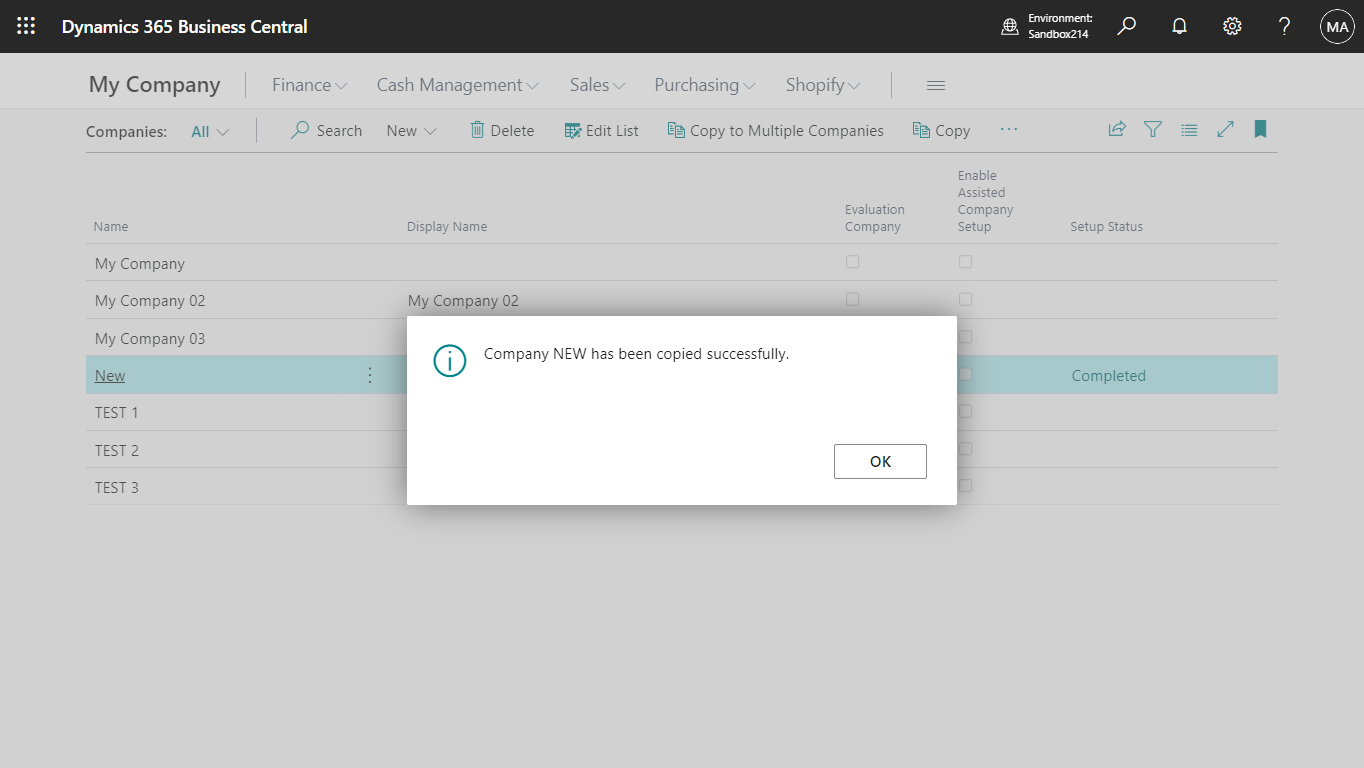Expand the toolbar overflow ellipsis menu
1364x768 pixels.
(1008, 129)
